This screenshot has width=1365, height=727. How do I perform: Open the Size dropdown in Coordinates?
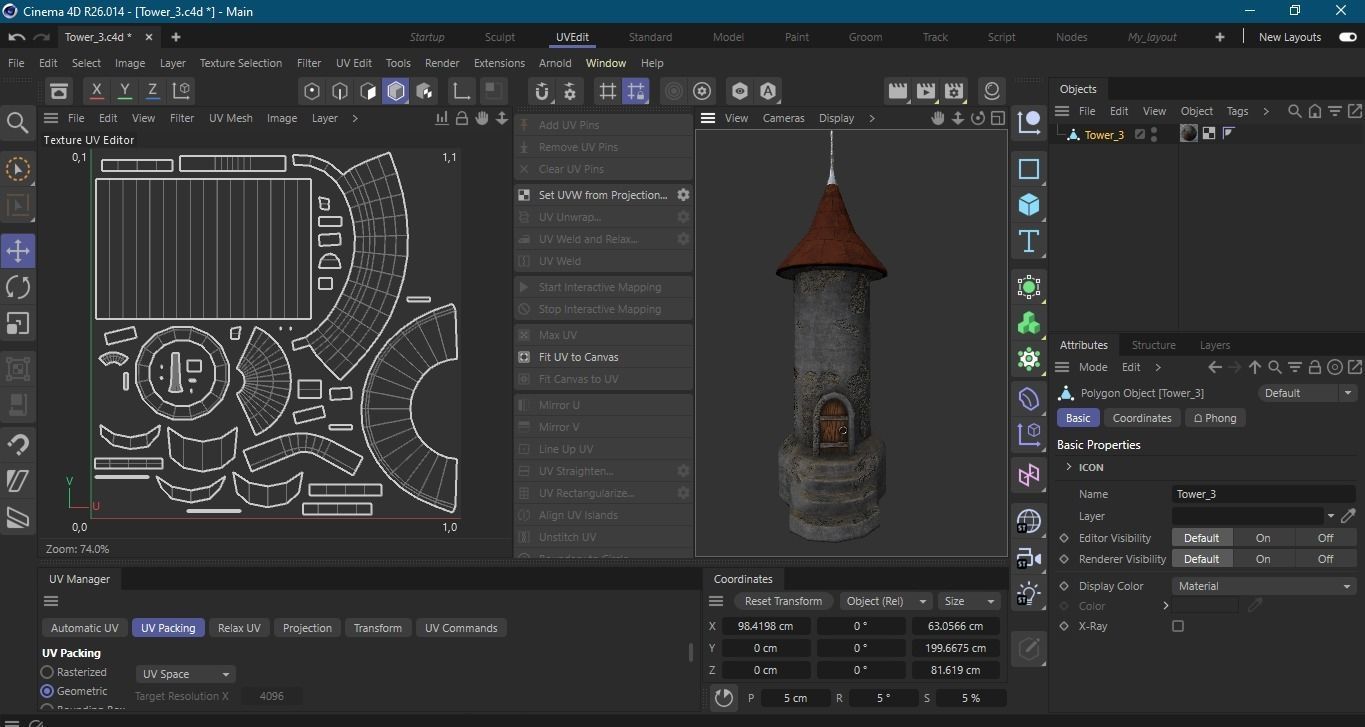tap(969, 601)
